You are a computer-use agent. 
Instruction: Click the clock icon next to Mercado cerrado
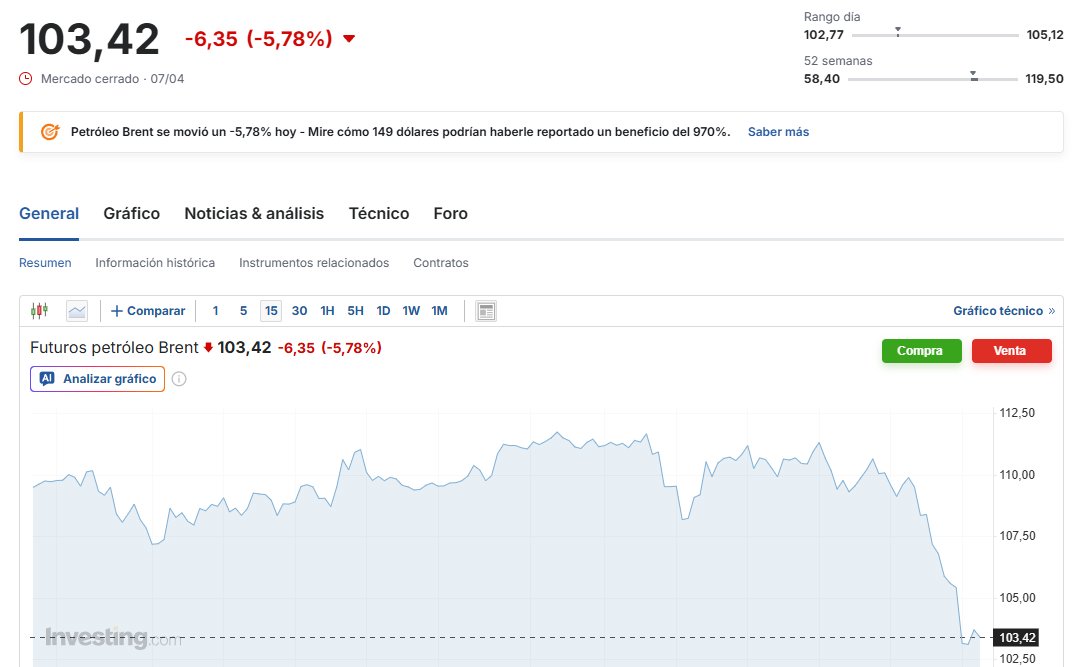tap(25, 79)
